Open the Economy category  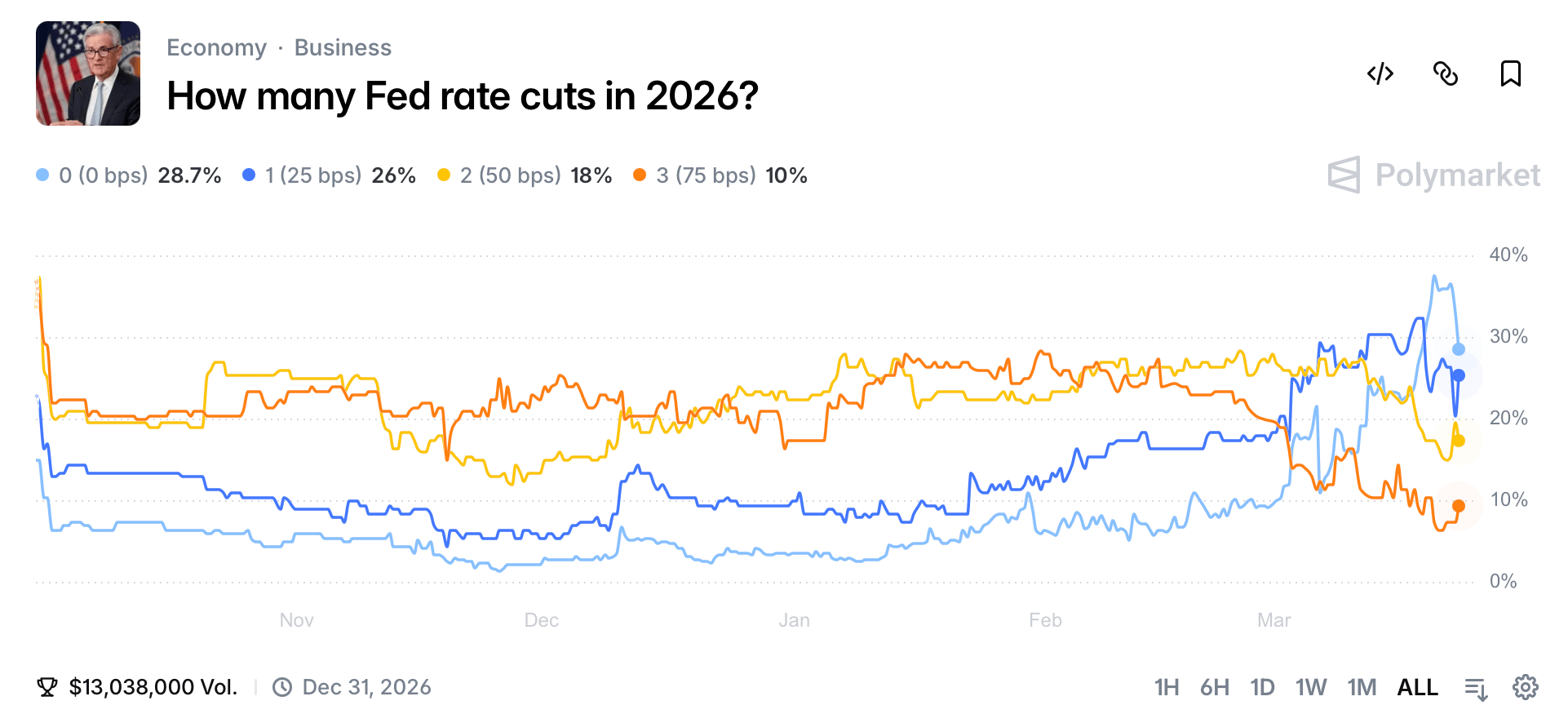(x=216, y=47)
